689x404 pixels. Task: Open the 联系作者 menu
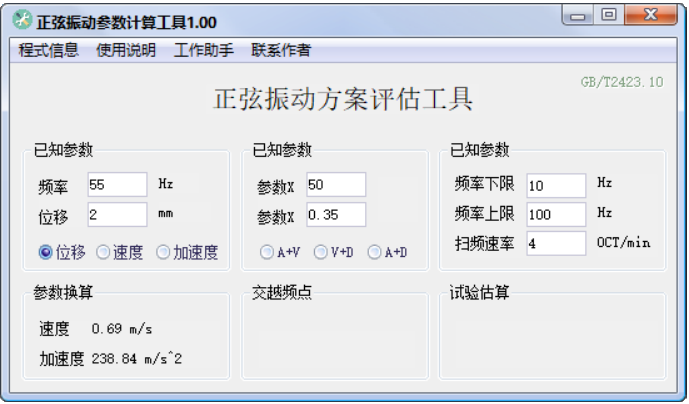click(x=280, y=50)
